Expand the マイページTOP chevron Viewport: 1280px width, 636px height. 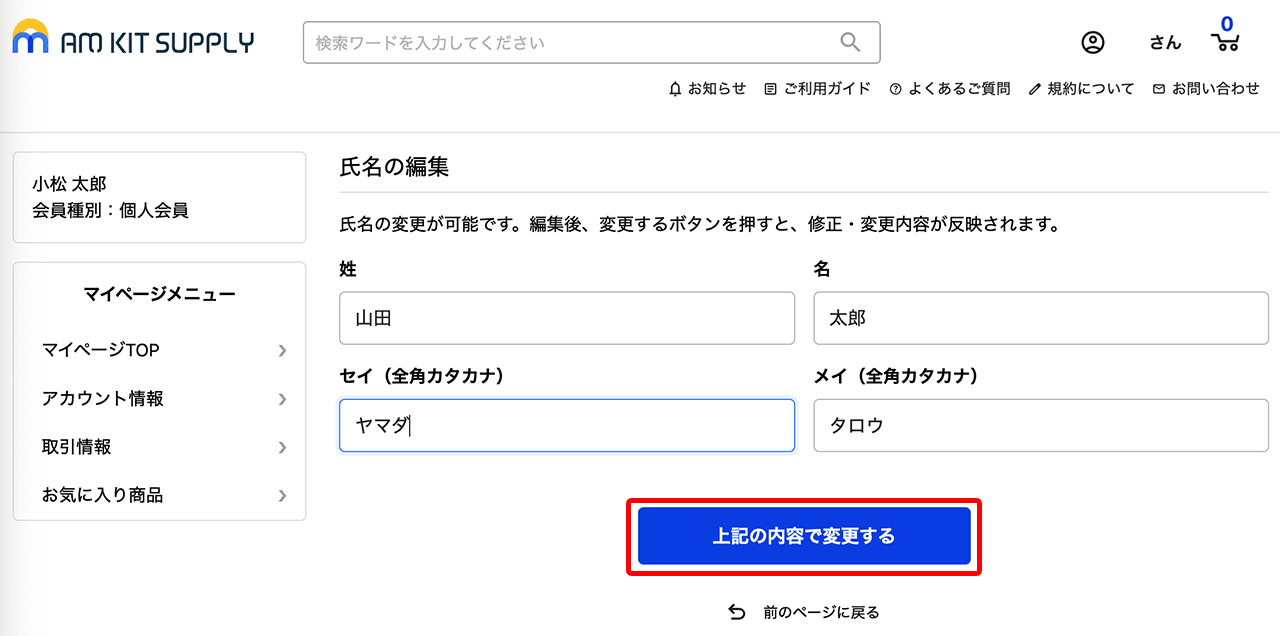coord(282,350)
